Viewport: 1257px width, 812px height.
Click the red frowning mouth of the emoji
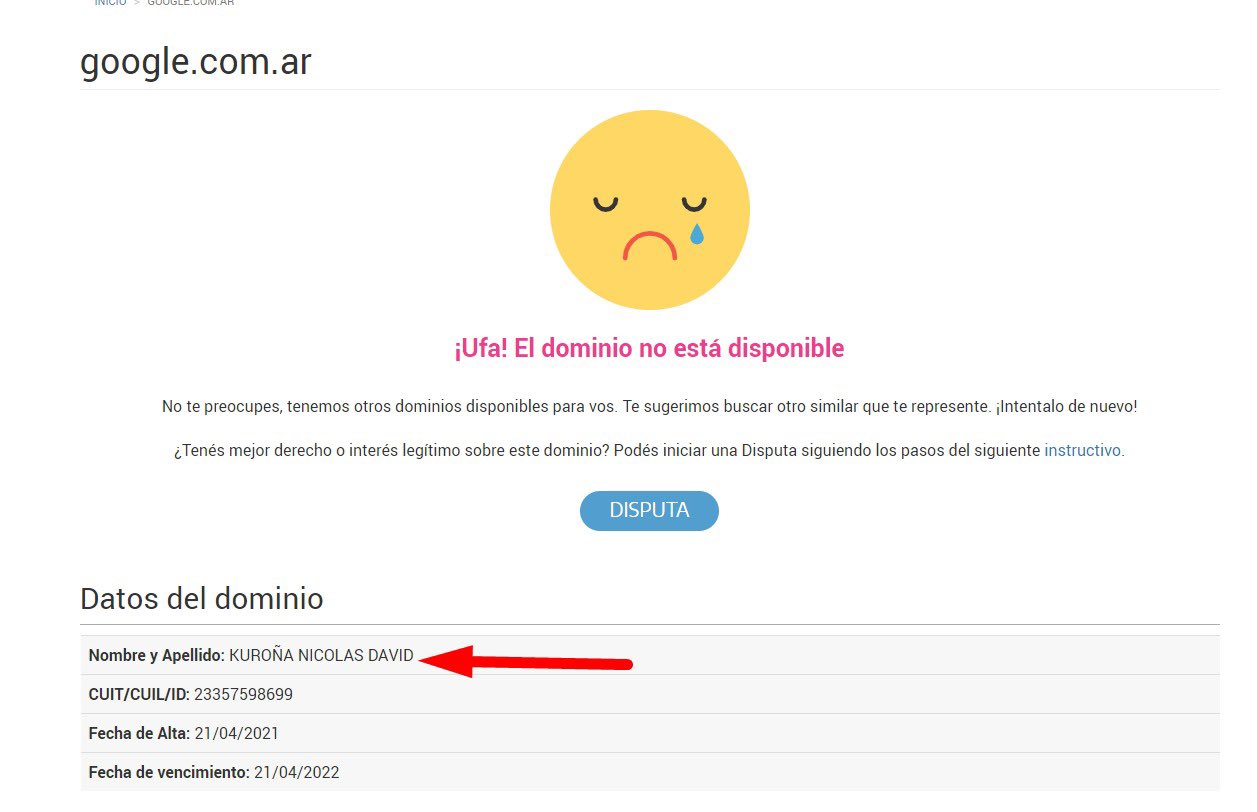click(x=650, y=246)
